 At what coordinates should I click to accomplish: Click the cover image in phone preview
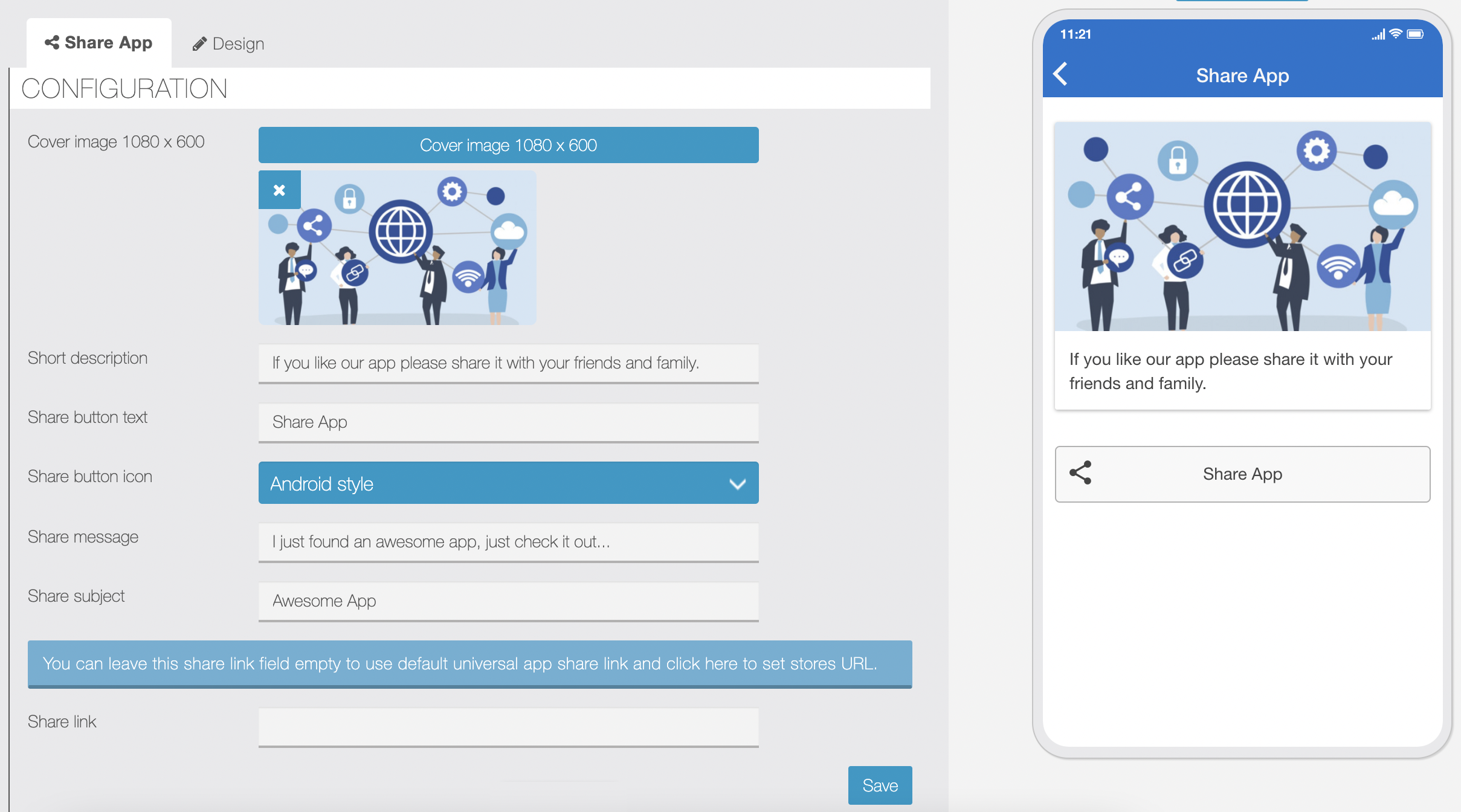click(x=1242, y=227)
